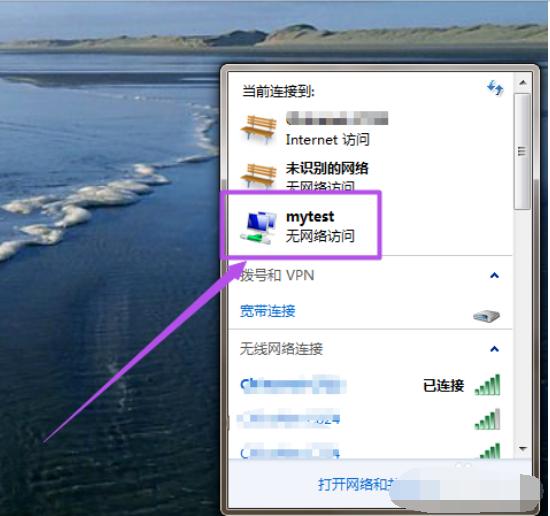Open the 宽带连接 broadband connection
550x516 pixels.
point(268,311)
